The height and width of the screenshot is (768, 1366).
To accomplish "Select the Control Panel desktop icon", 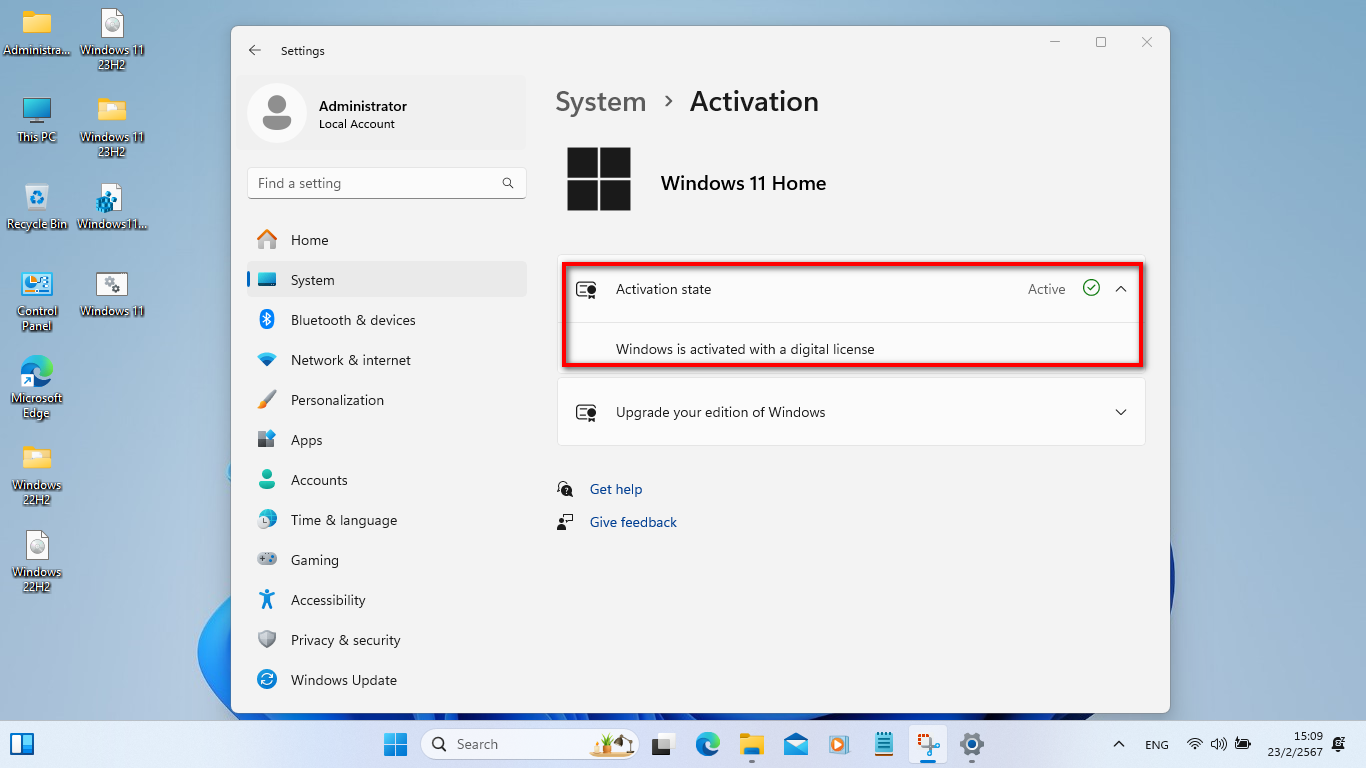I will tap(37, 300).
